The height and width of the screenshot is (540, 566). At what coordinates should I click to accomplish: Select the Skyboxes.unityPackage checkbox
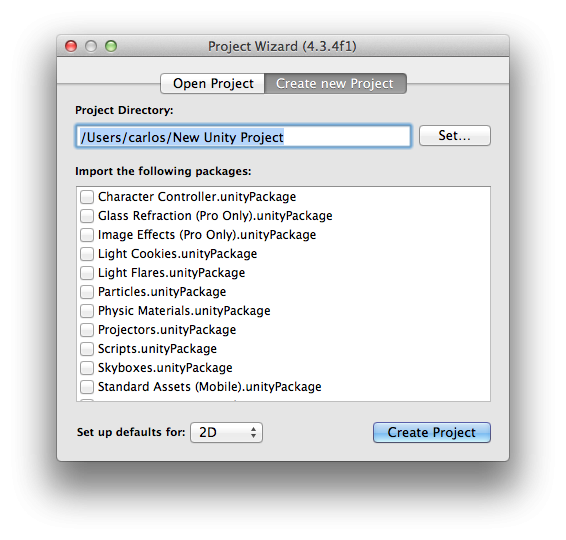pyautogui.click(x=87, y=368)
